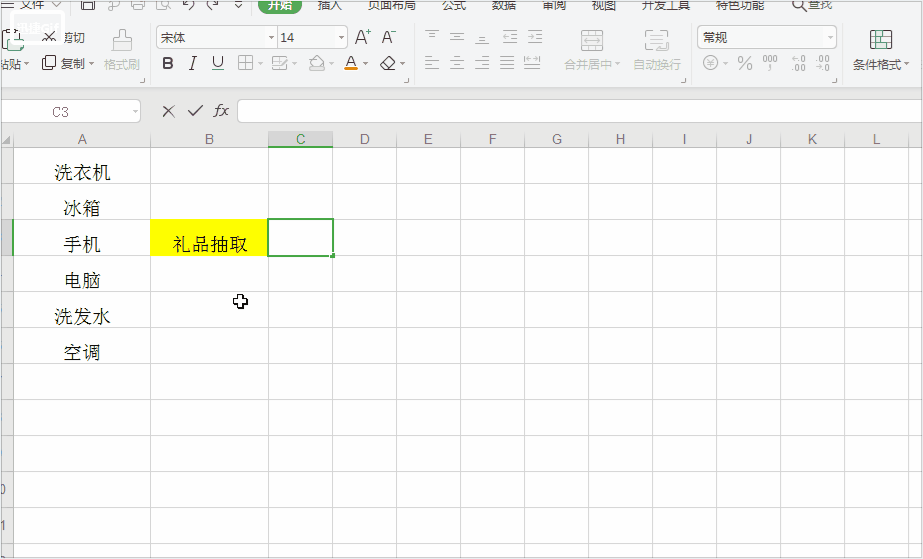Click the justify alignment icon
Viewport: 923px width, 559px height.
click(x=507, y=63)
